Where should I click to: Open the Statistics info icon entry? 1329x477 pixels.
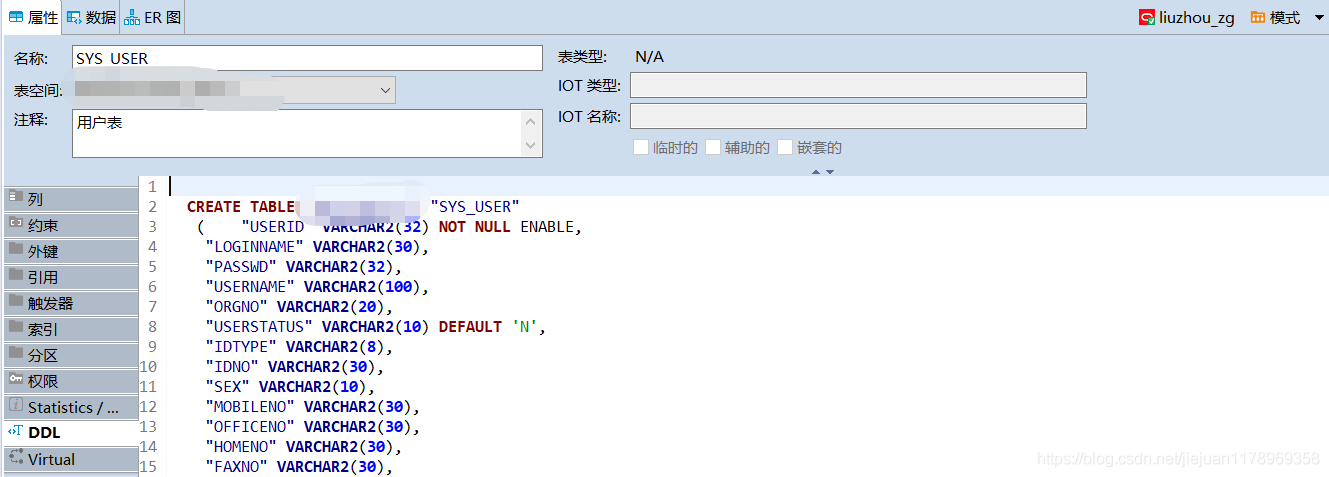(x=16, y=406)
